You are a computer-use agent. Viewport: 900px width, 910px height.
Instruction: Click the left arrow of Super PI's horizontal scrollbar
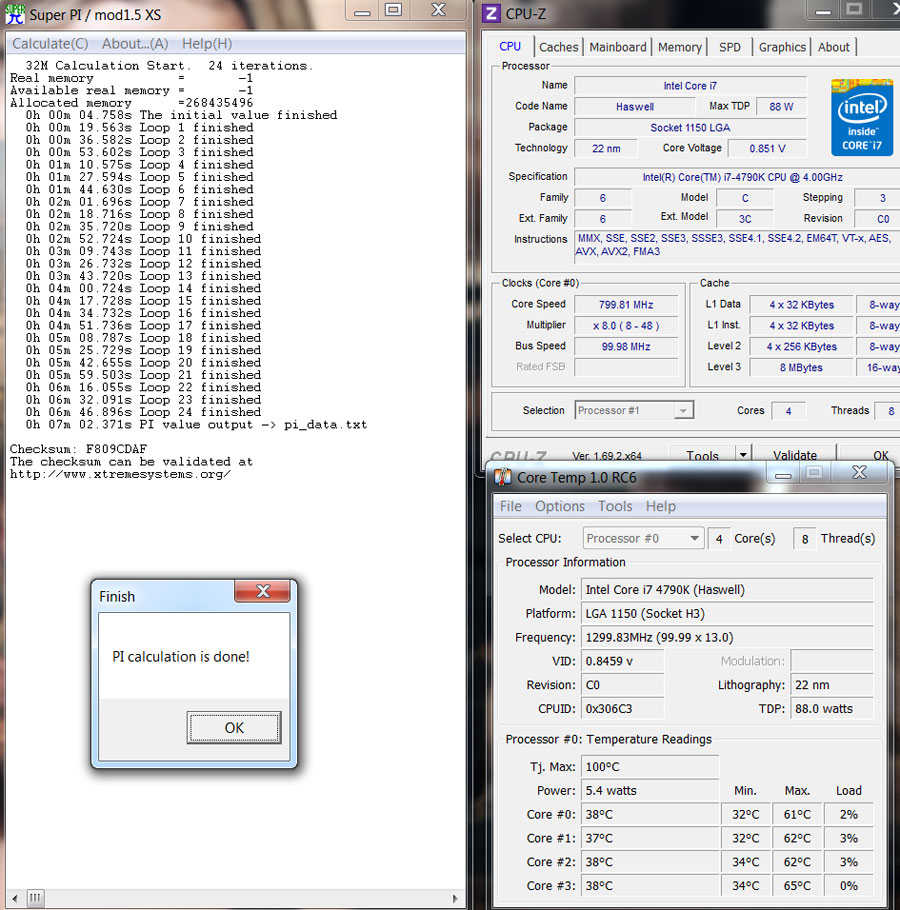click(15, 898)
